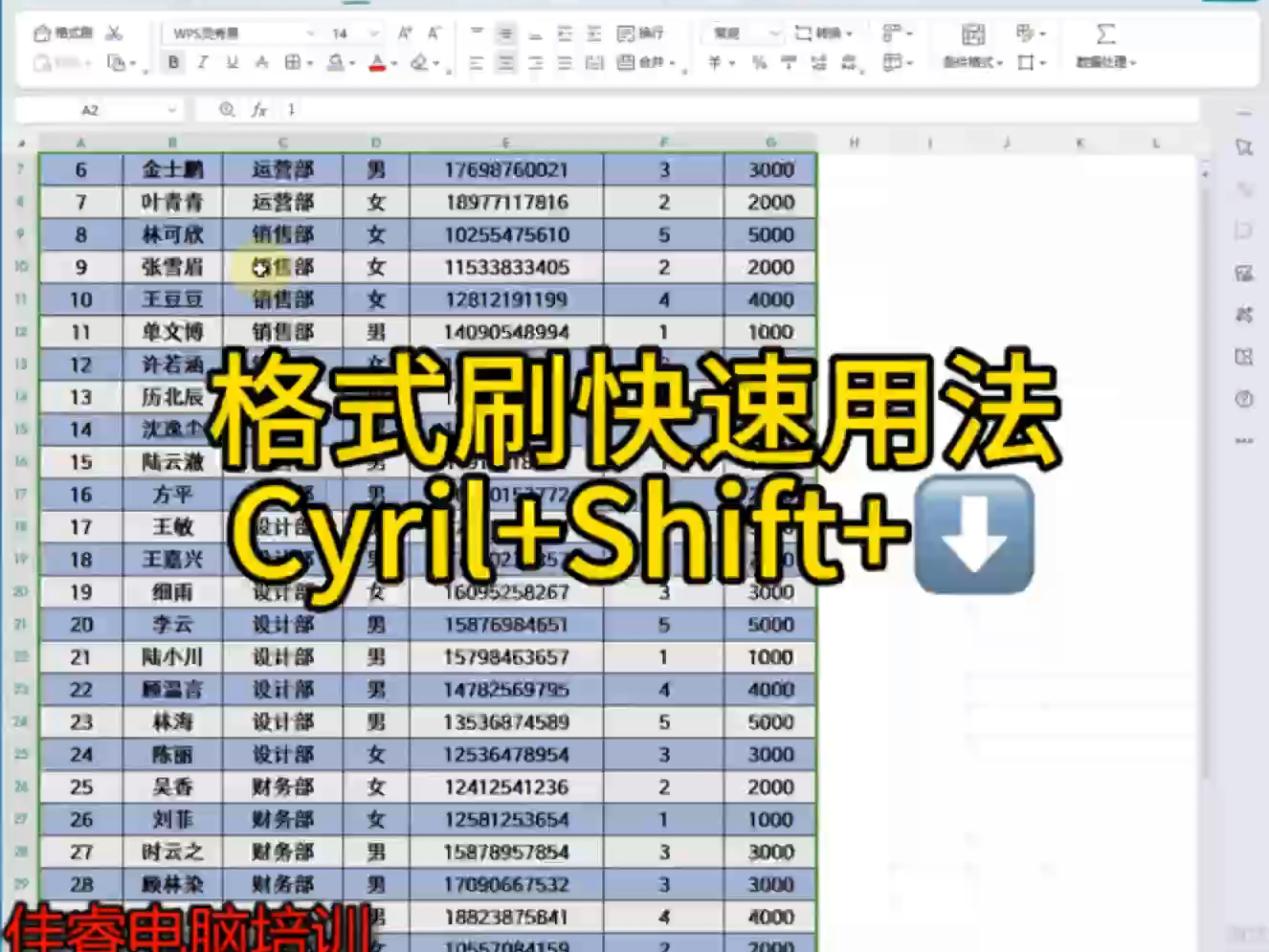Toggle Underline formatting
The width and height of the screenshot is (1269, 952).
232,63
